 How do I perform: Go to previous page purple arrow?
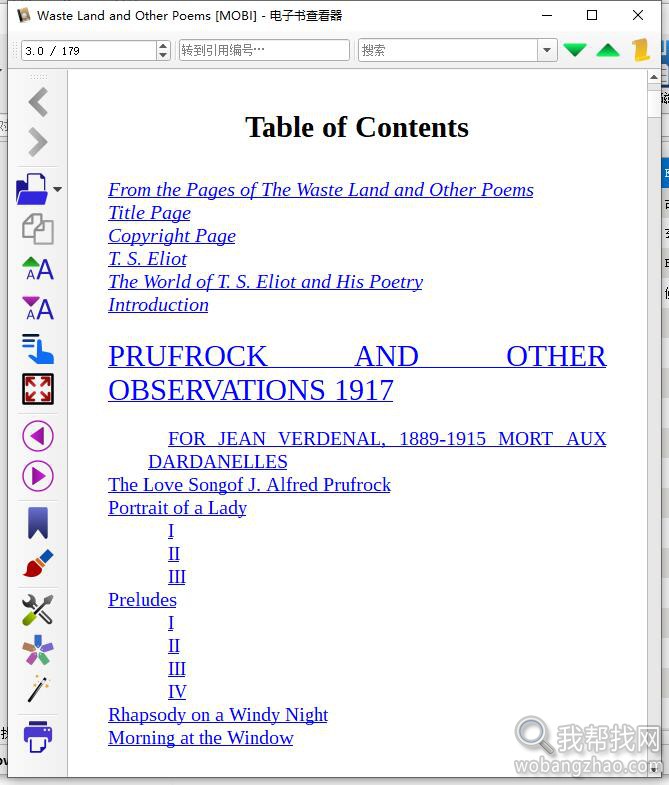click(x=38, y=436)
